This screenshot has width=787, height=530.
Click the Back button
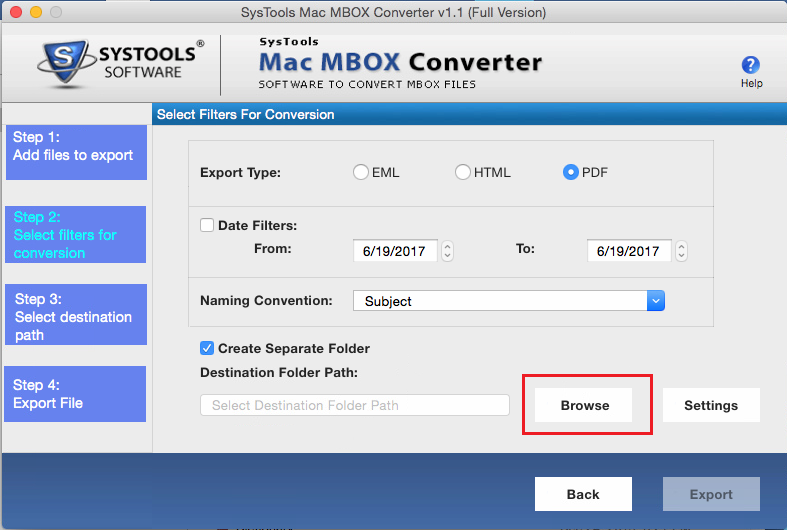[x=583, y=494]
